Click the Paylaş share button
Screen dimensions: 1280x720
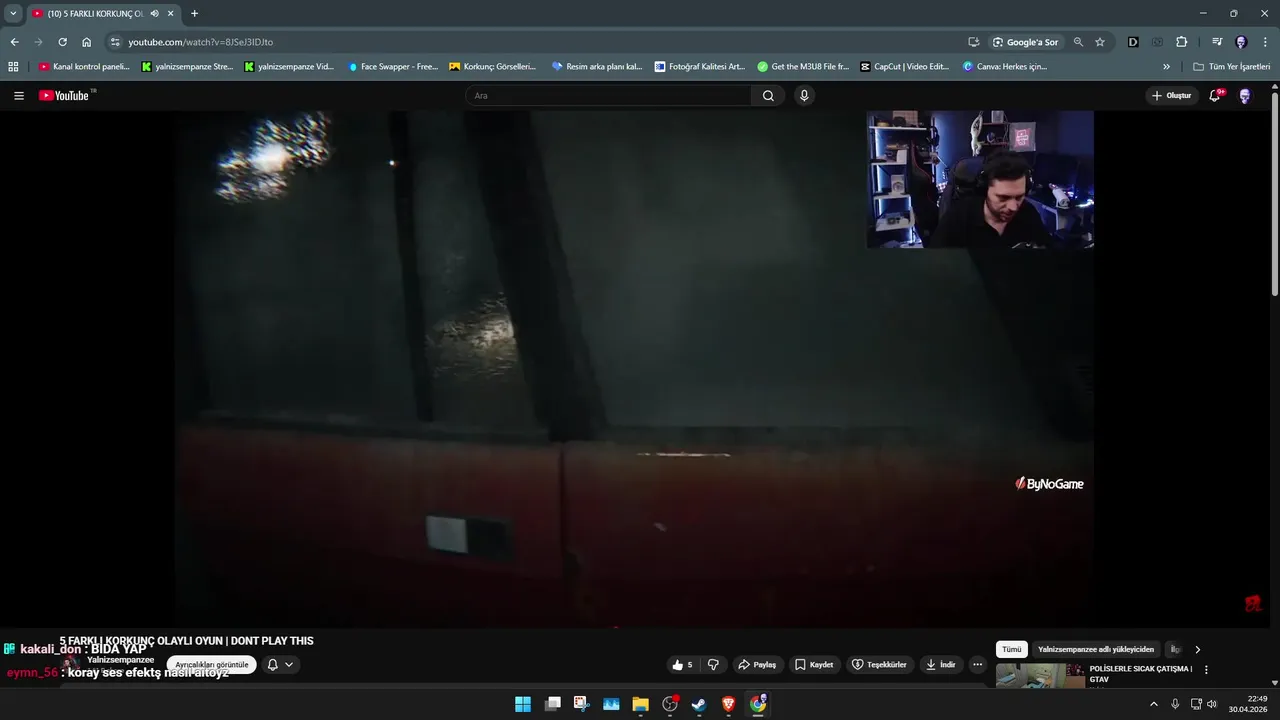coord(756,665)
